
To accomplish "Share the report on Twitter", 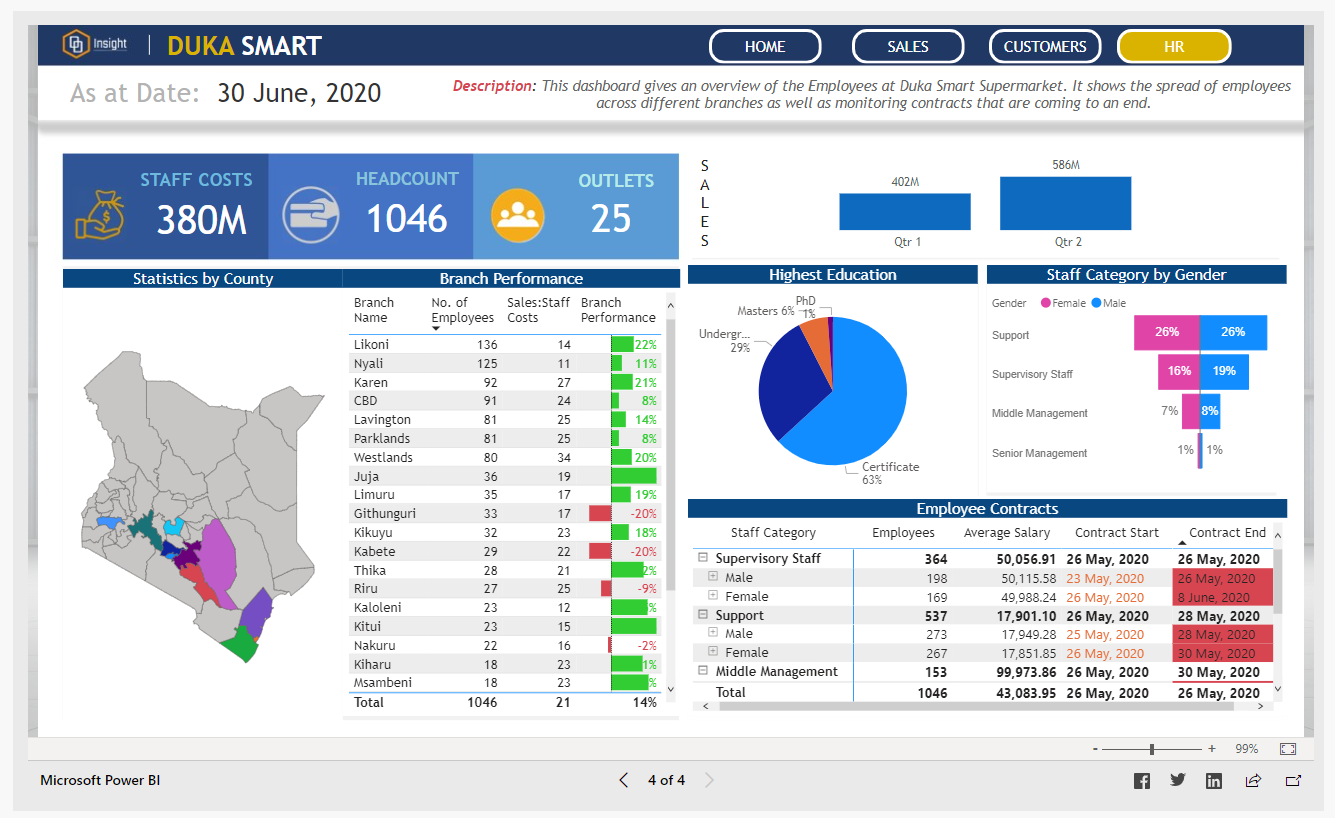I will (1177, 779).
